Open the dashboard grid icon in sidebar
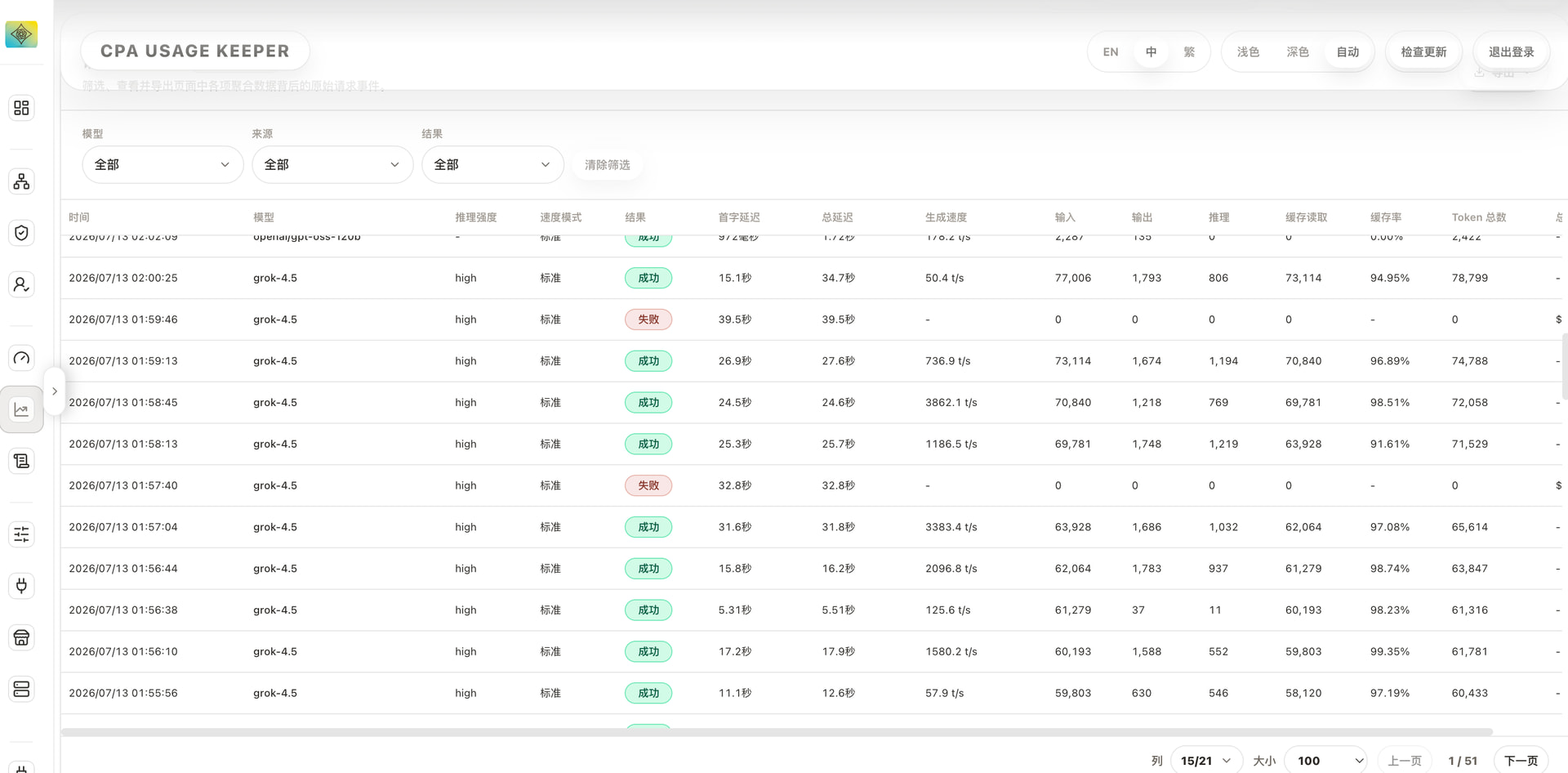 (21, 108)
